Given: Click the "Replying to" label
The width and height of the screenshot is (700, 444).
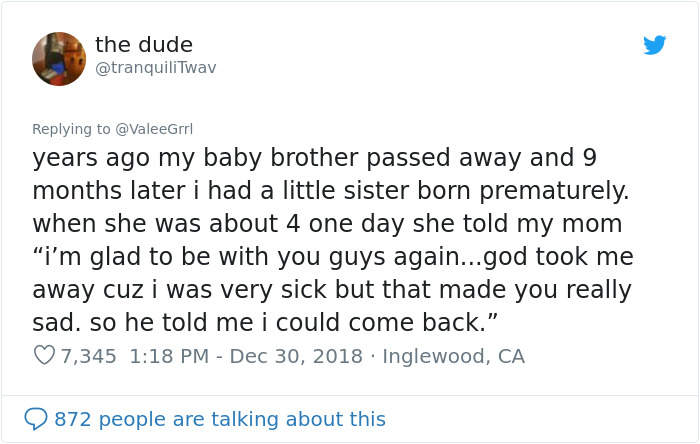Looking at the screenshot, I should click(71, 128).
